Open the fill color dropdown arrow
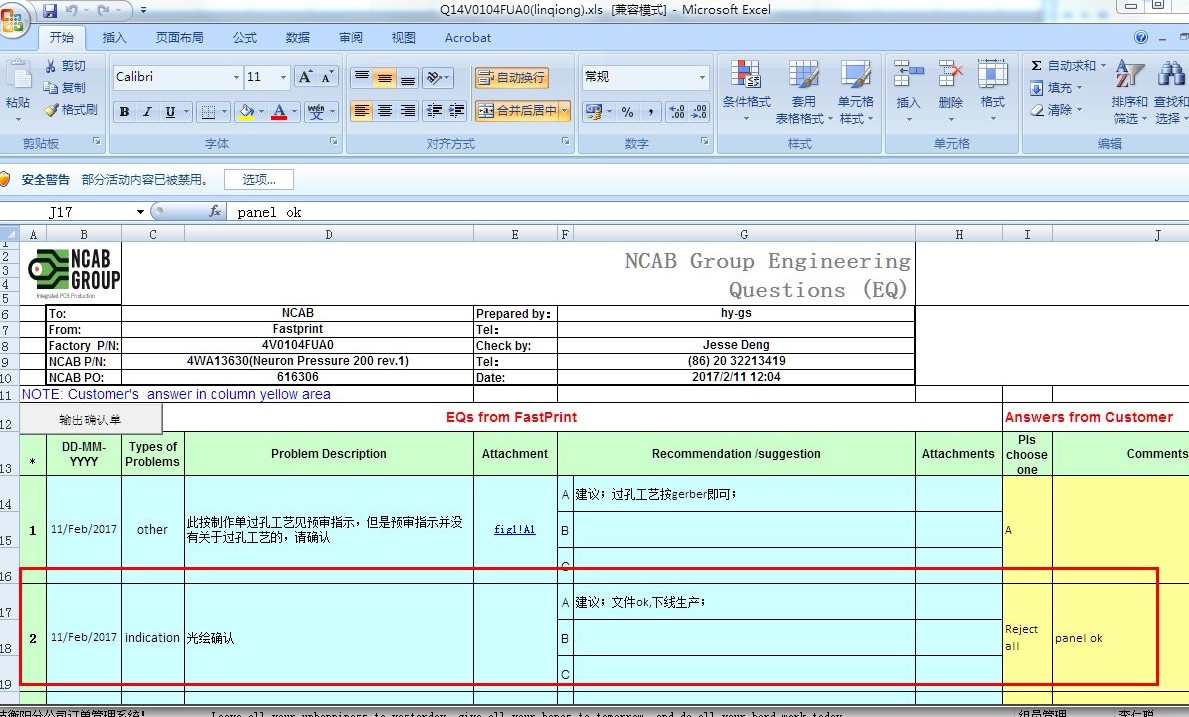Screen dimensions: 1189x717 262,112
